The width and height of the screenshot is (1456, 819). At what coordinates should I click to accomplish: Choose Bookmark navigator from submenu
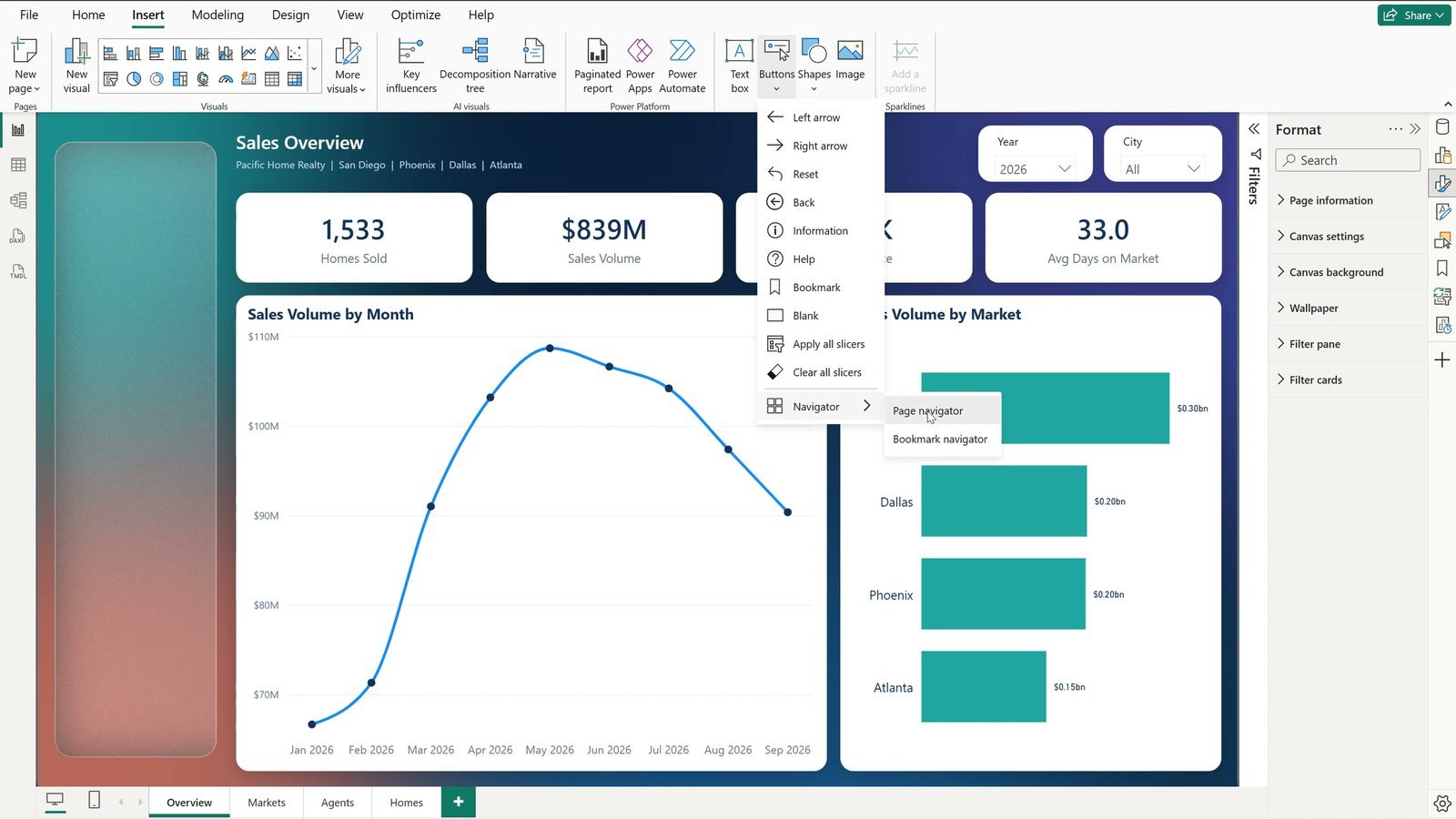[943, 439]
